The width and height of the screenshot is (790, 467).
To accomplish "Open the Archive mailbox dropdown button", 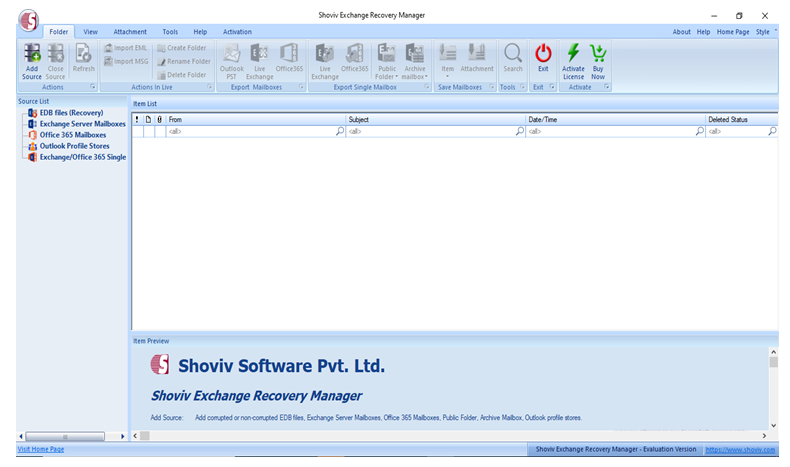I will tap(415, 61).
